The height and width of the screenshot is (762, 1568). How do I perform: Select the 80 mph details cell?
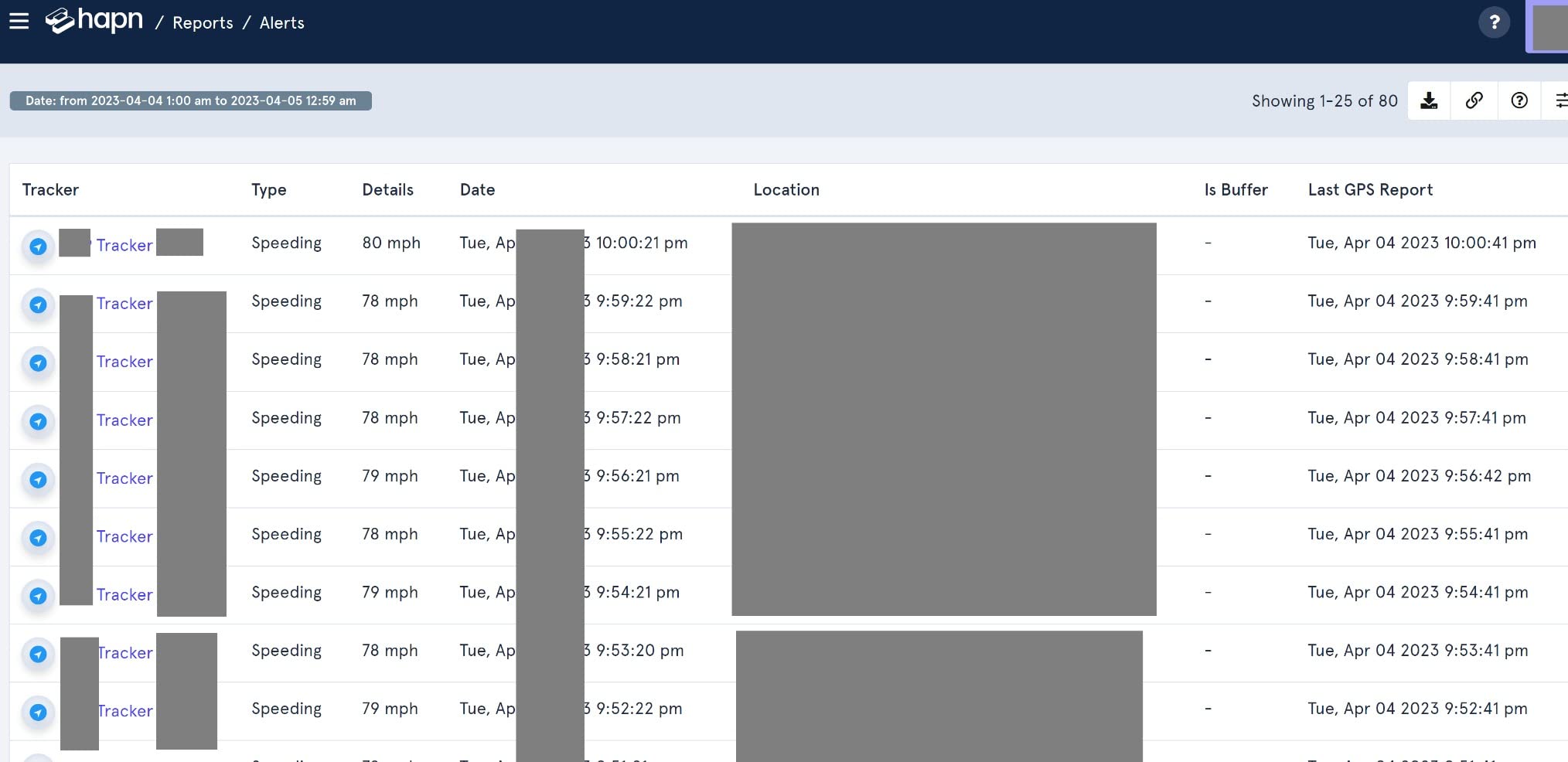[391, 243]
